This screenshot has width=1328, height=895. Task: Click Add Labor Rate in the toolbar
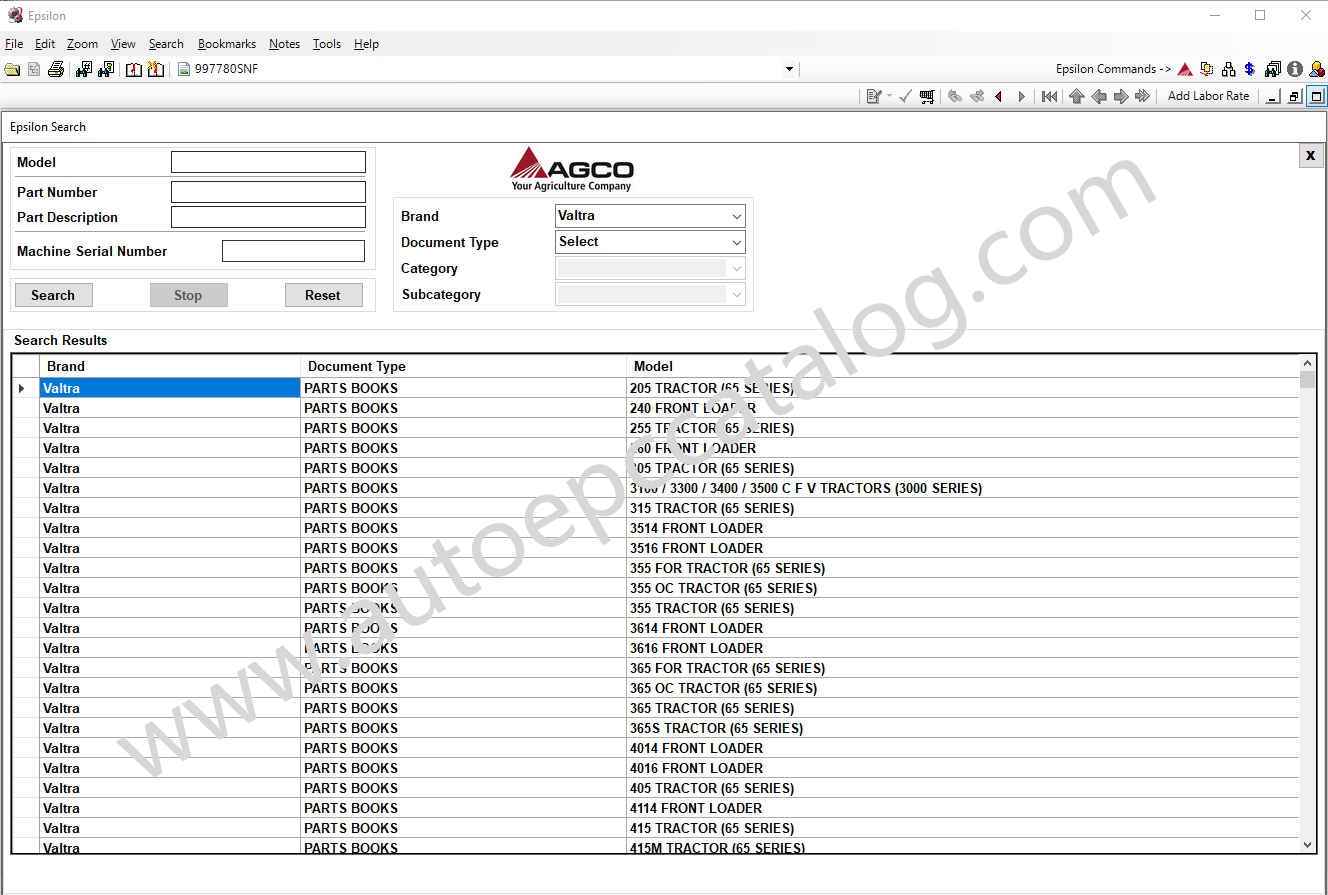coord(1208,96)
